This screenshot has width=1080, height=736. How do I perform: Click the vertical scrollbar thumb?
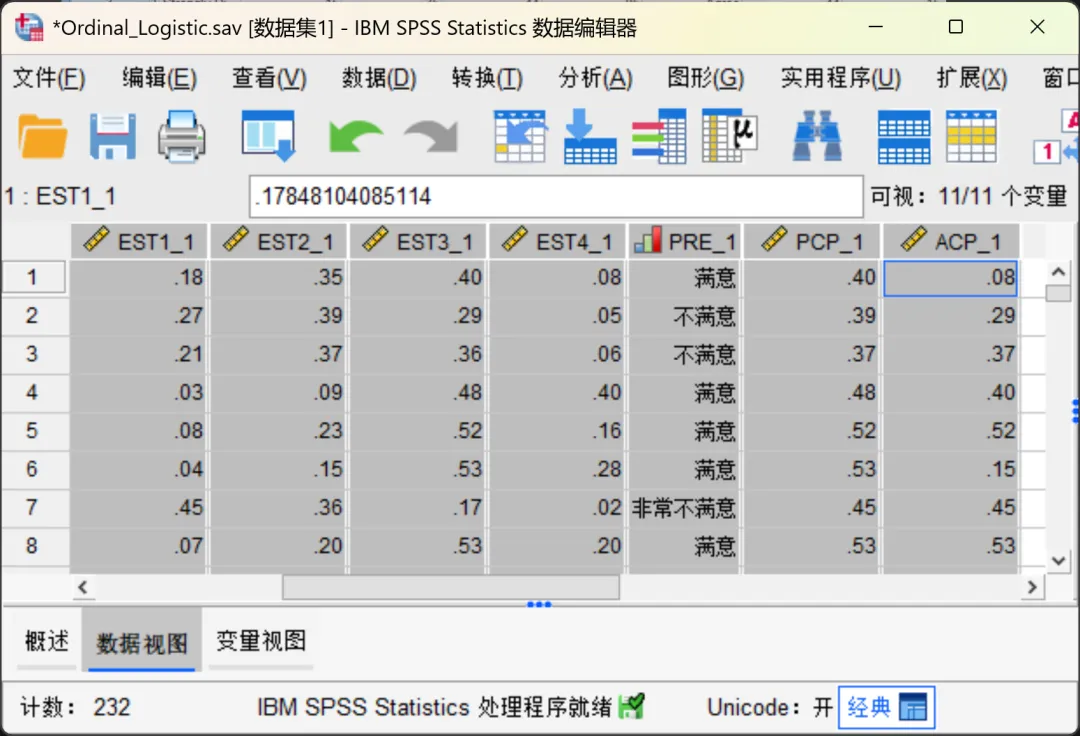click(1059, 293)
